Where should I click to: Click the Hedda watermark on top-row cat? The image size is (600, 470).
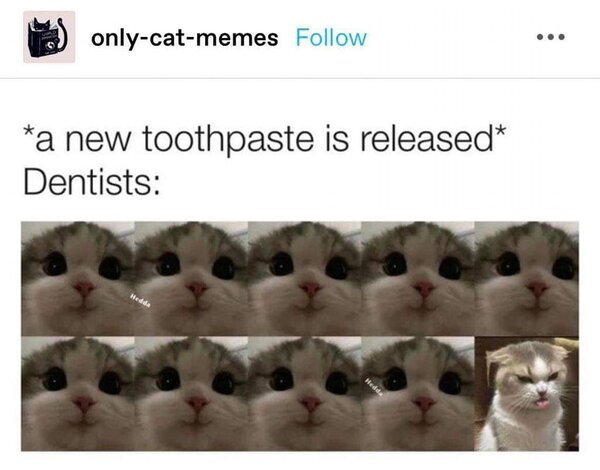coord(140,301)
